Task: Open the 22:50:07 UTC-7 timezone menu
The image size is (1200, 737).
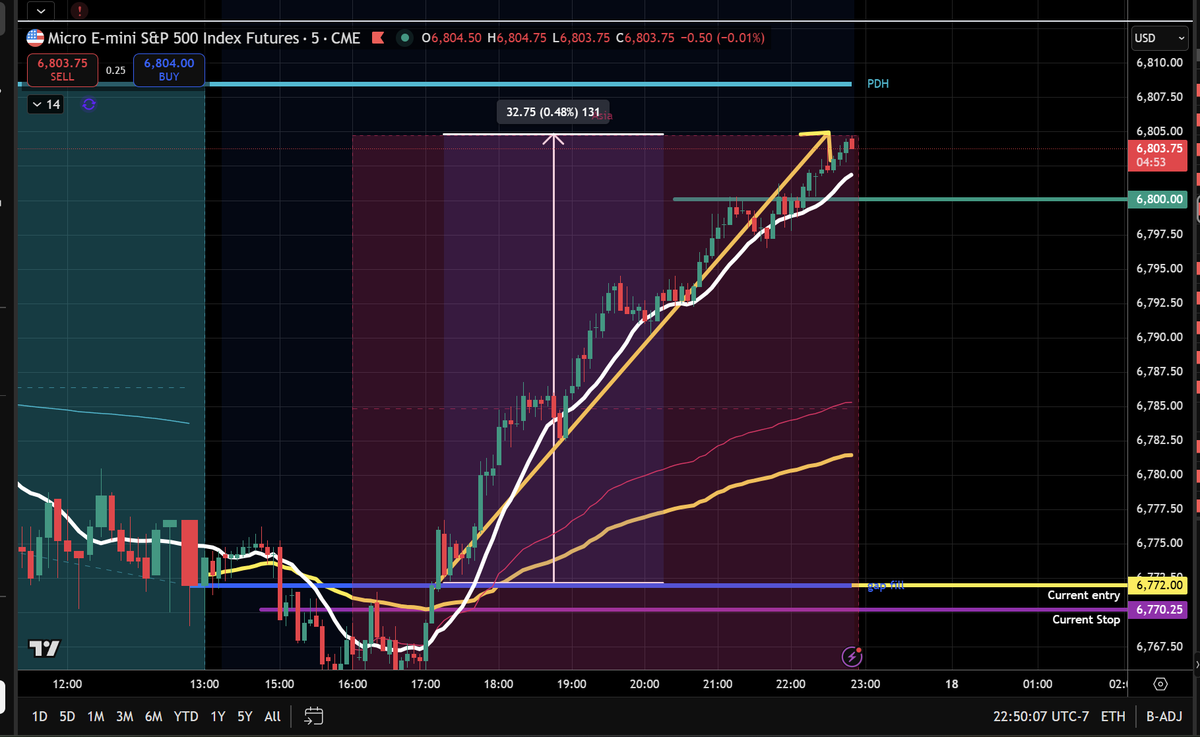Action: [1040, 716]
